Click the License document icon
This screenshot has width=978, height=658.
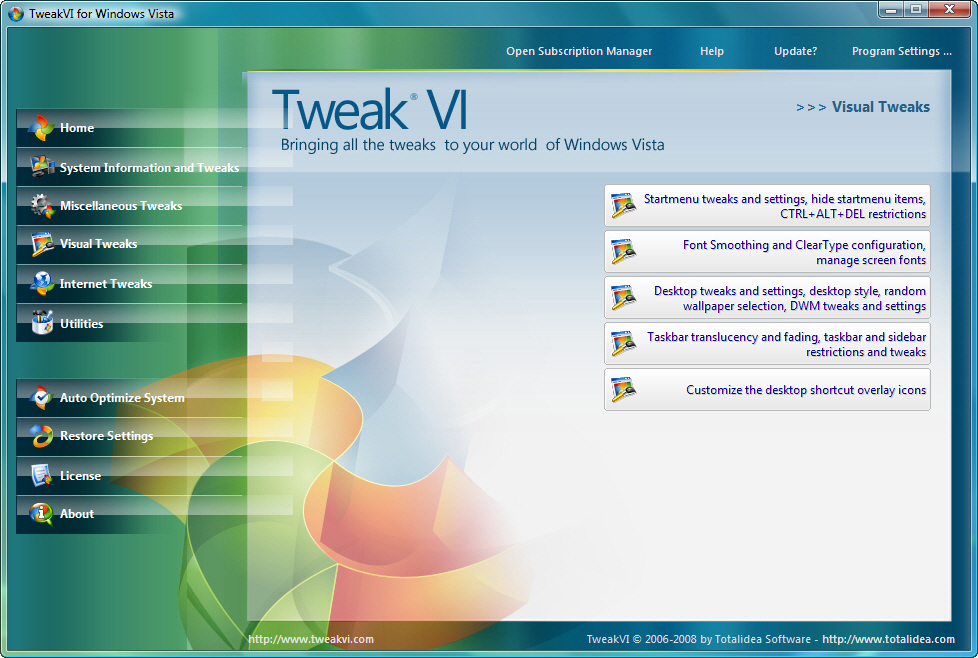point(42,476)
